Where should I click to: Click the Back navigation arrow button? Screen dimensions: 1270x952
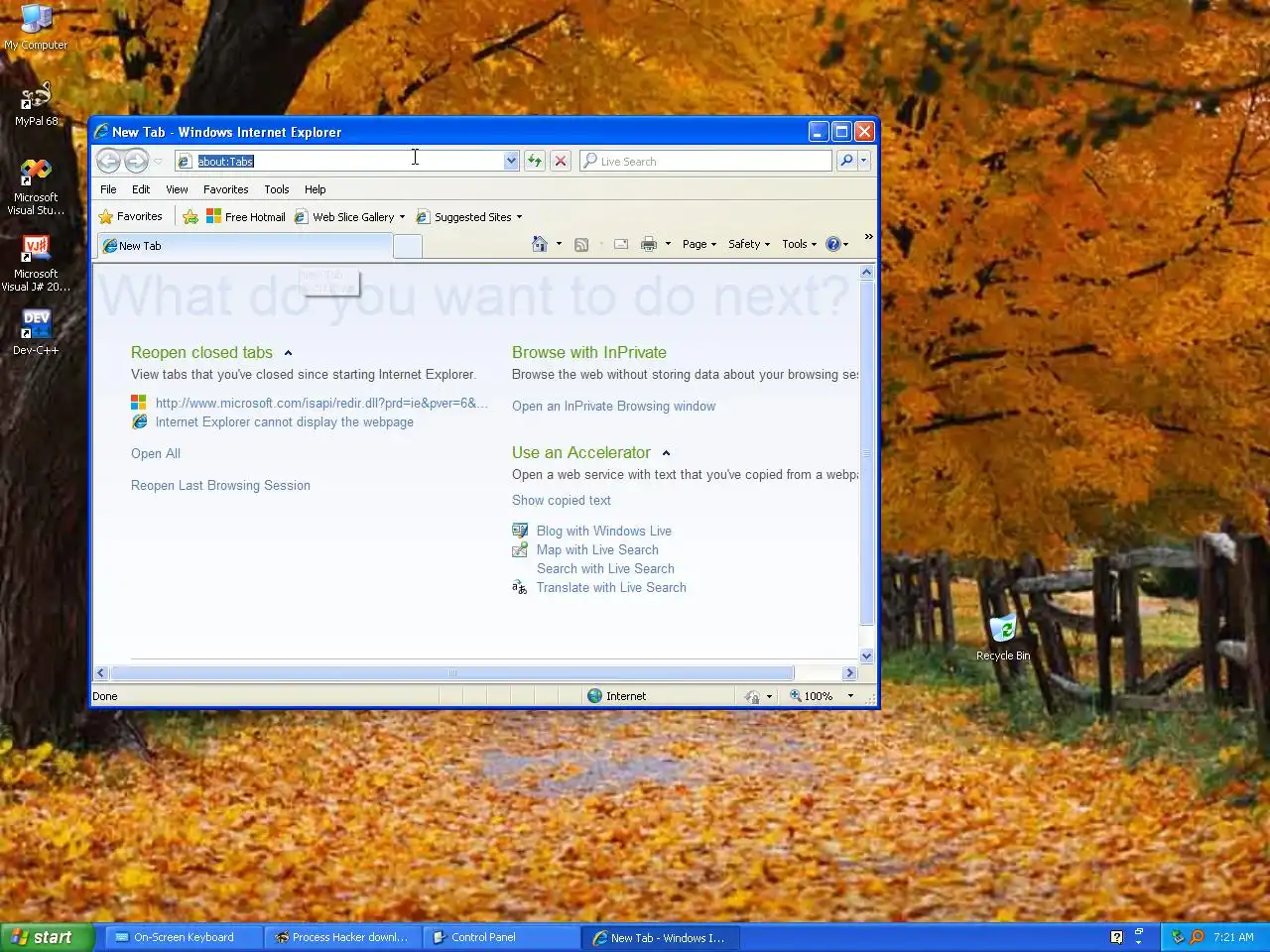(x=109, y=161)
